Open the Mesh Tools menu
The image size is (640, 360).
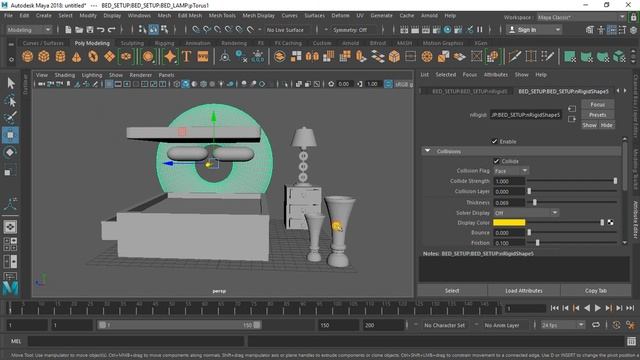point(222,16)
